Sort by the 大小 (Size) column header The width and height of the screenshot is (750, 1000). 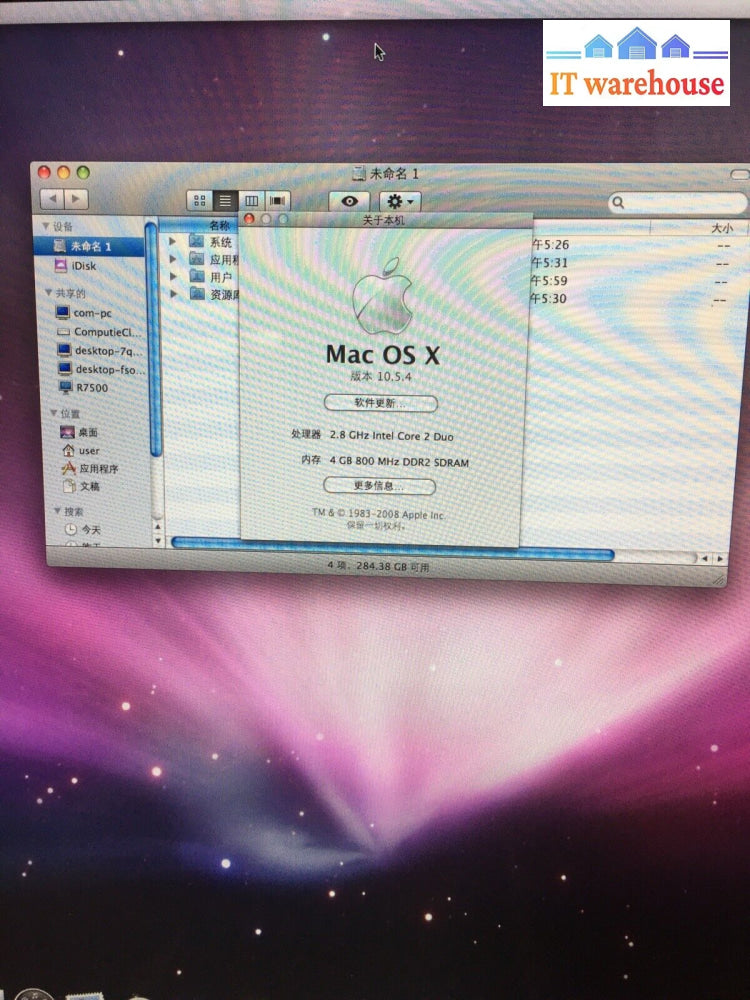tap(720, 228)
